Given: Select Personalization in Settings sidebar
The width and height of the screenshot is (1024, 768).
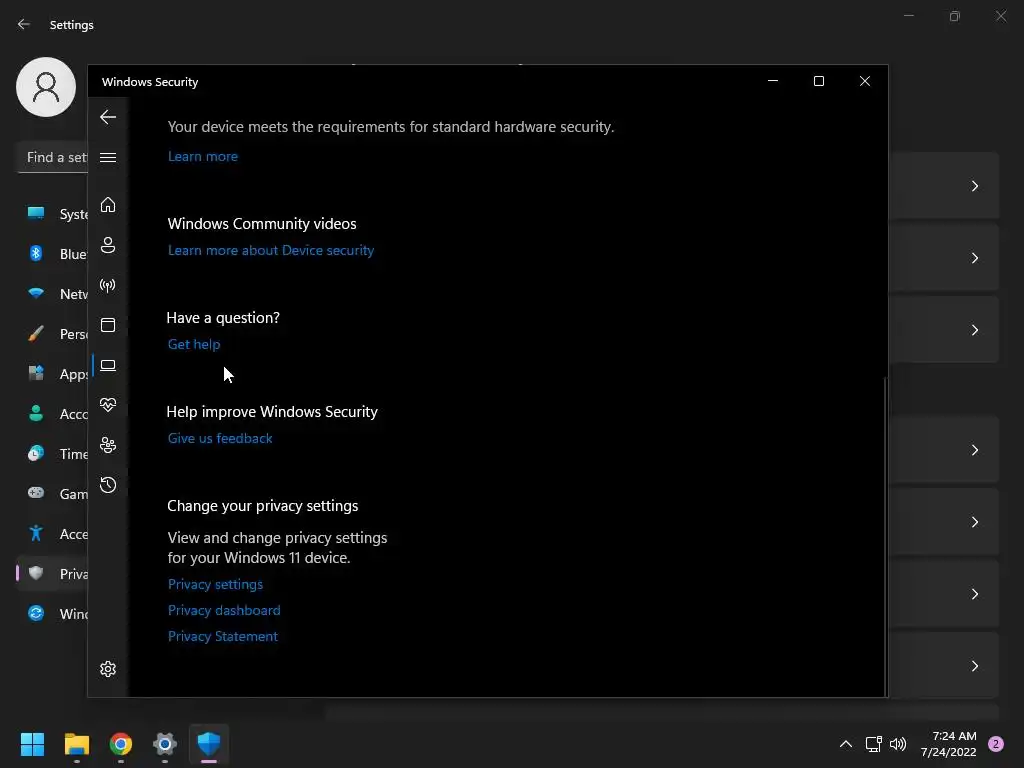Looking at the screenshot, I should [x=53, y=334].
